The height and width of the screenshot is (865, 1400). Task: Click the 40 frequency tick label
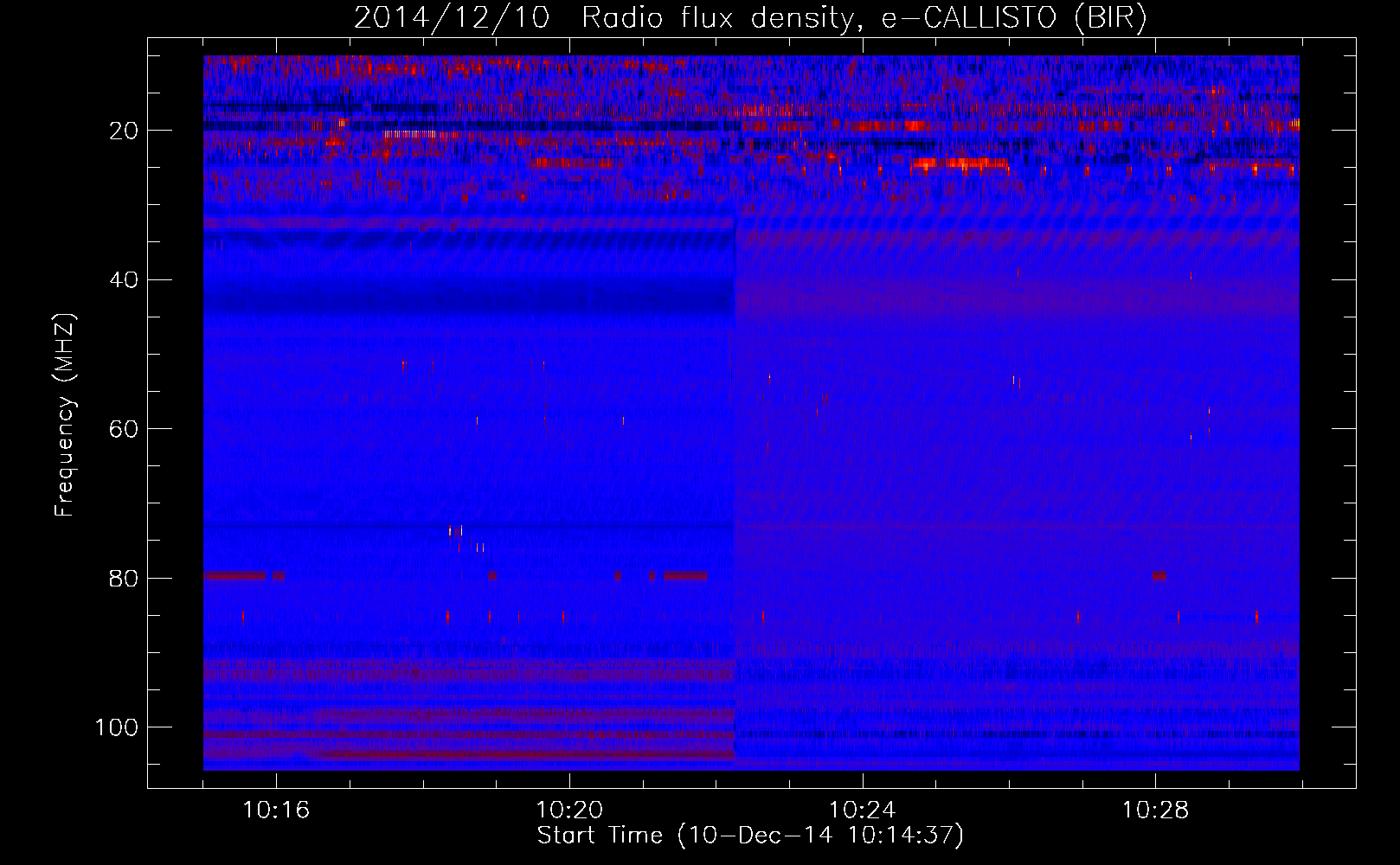[x=124, y=280]
